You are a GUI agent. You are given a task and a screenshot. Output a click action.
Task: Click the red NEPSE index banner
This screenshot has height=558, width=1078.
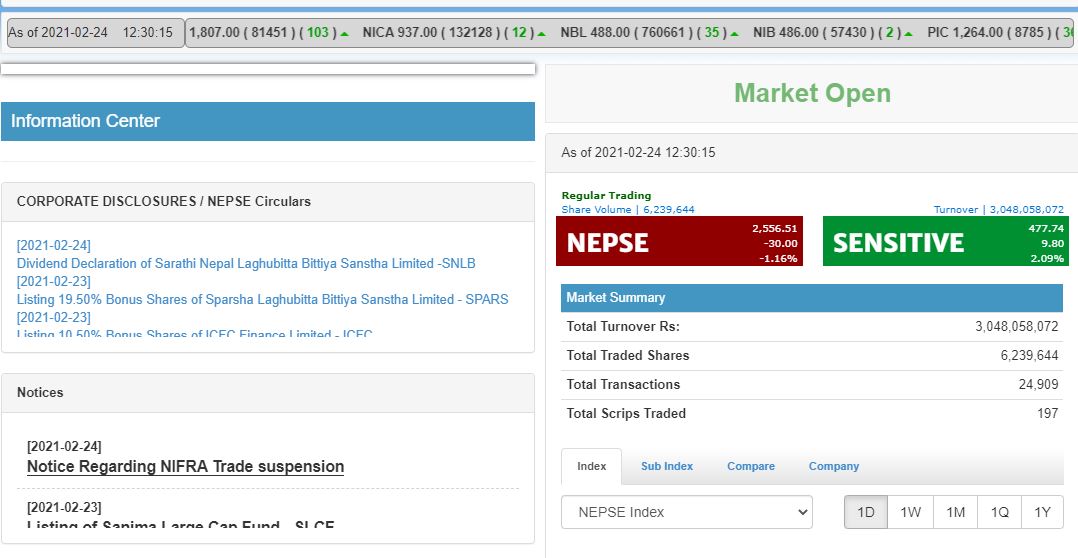point(679,242)
